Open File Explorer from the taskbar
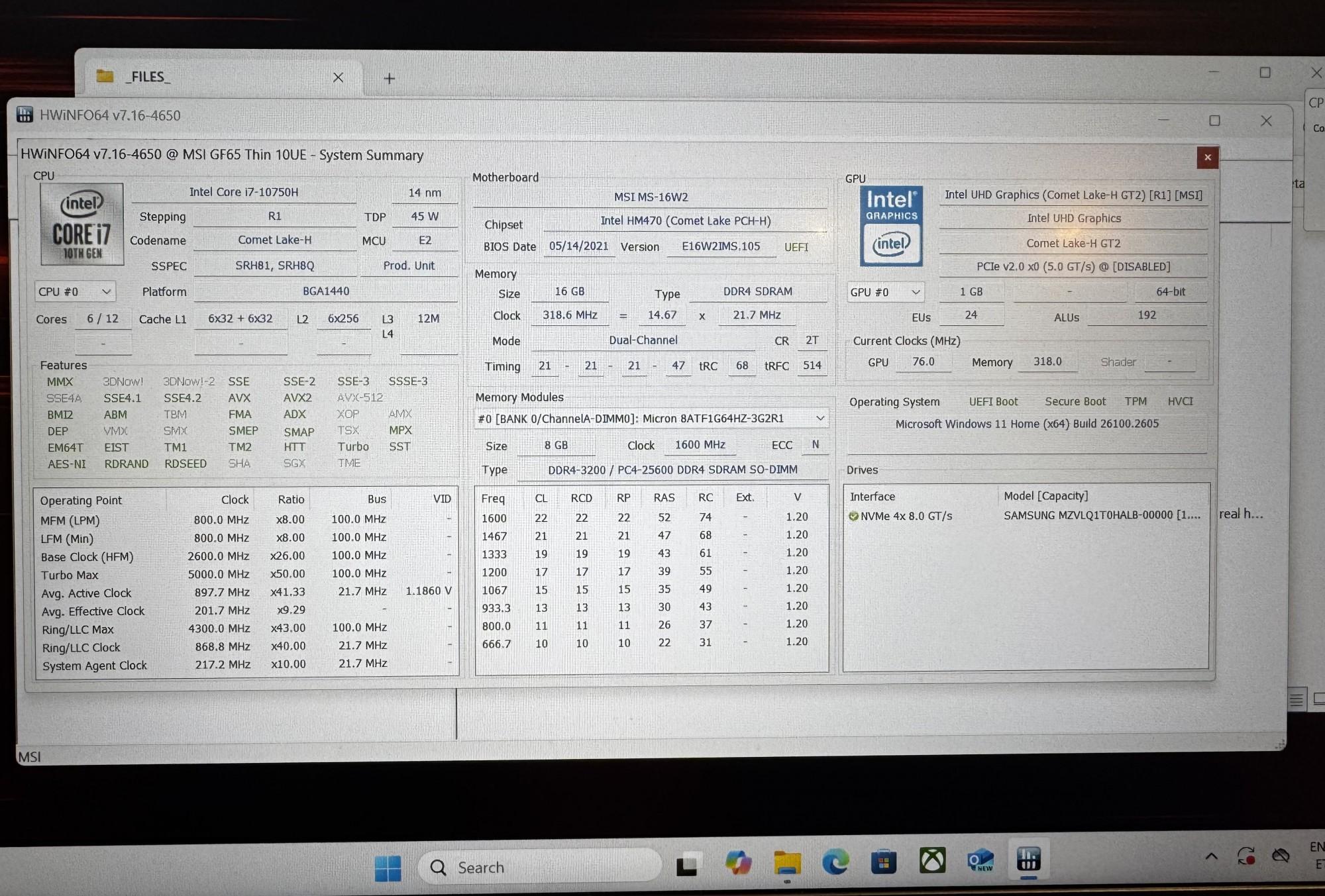This screenshot has width=1325, height=896. tap(787, 862)
